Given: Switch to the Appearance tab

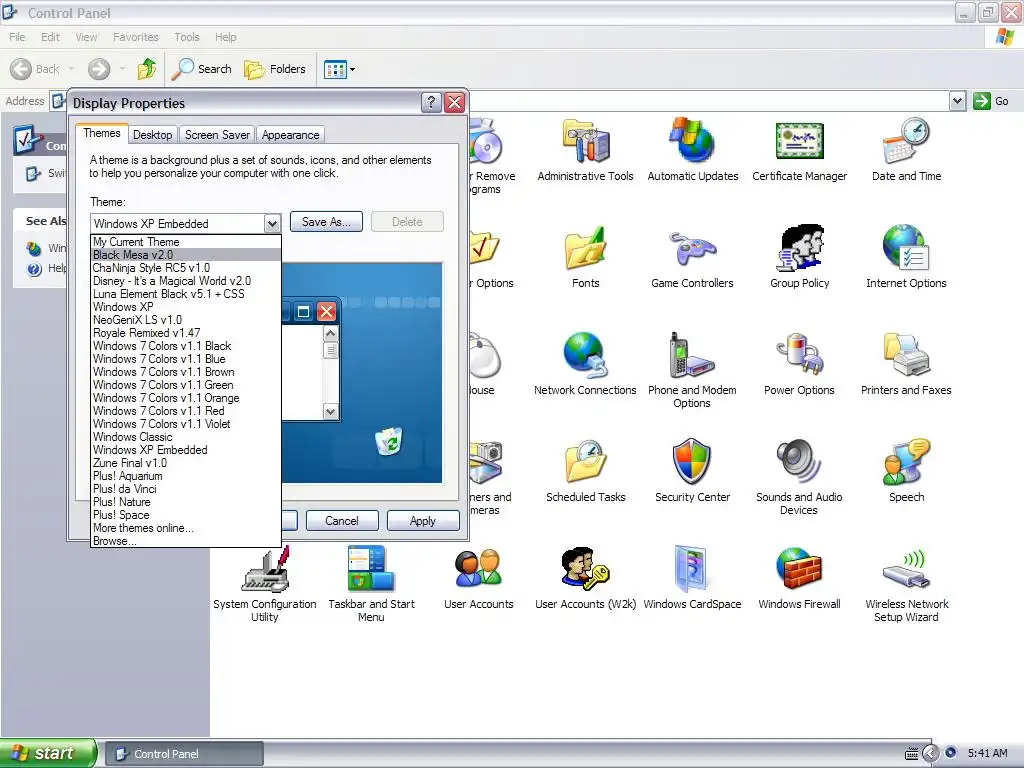Looking at the screenshot, I should click(x=291, y=135).
